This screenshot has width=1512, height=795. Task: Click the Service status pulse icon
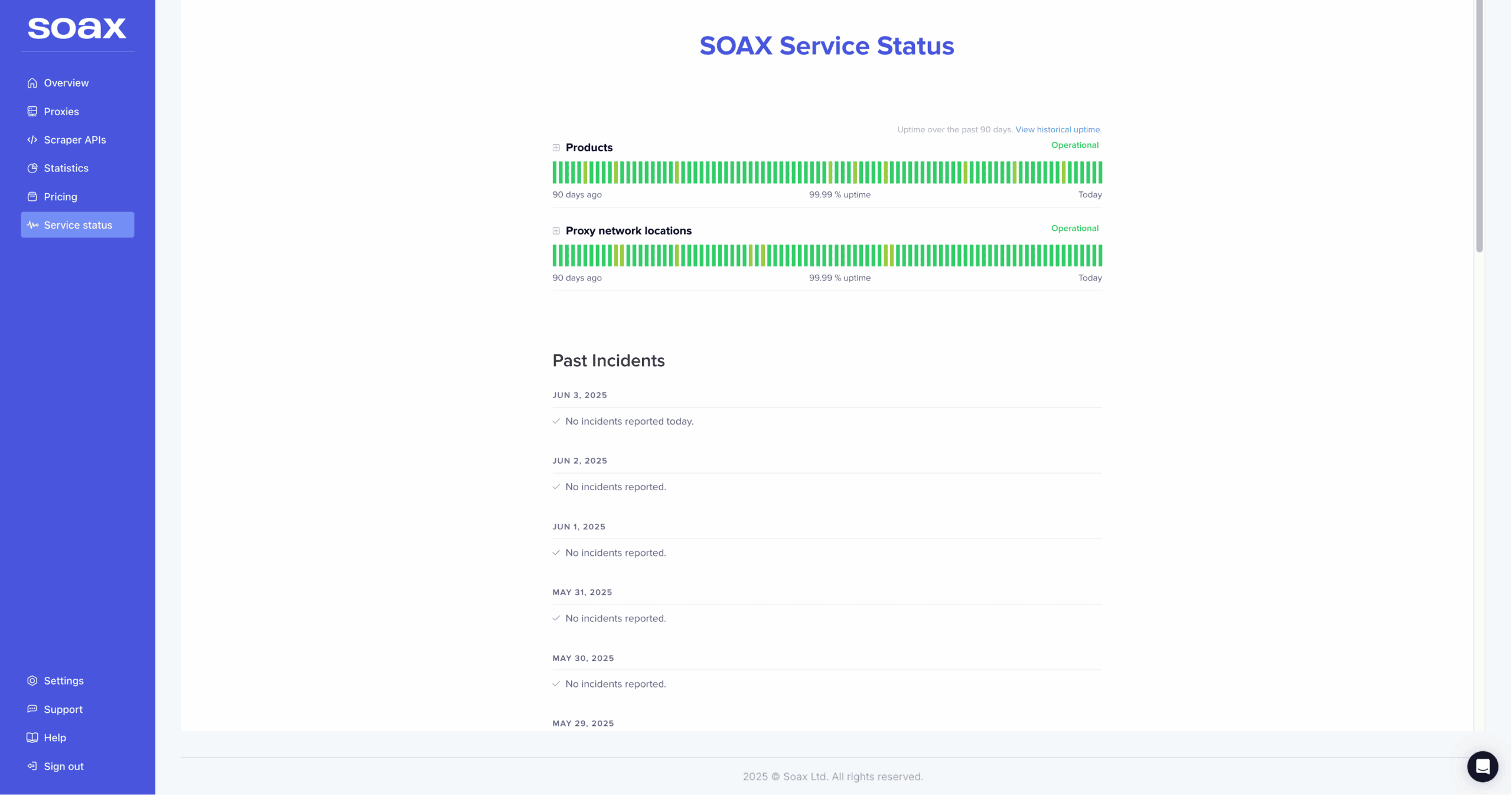(32, 225)
